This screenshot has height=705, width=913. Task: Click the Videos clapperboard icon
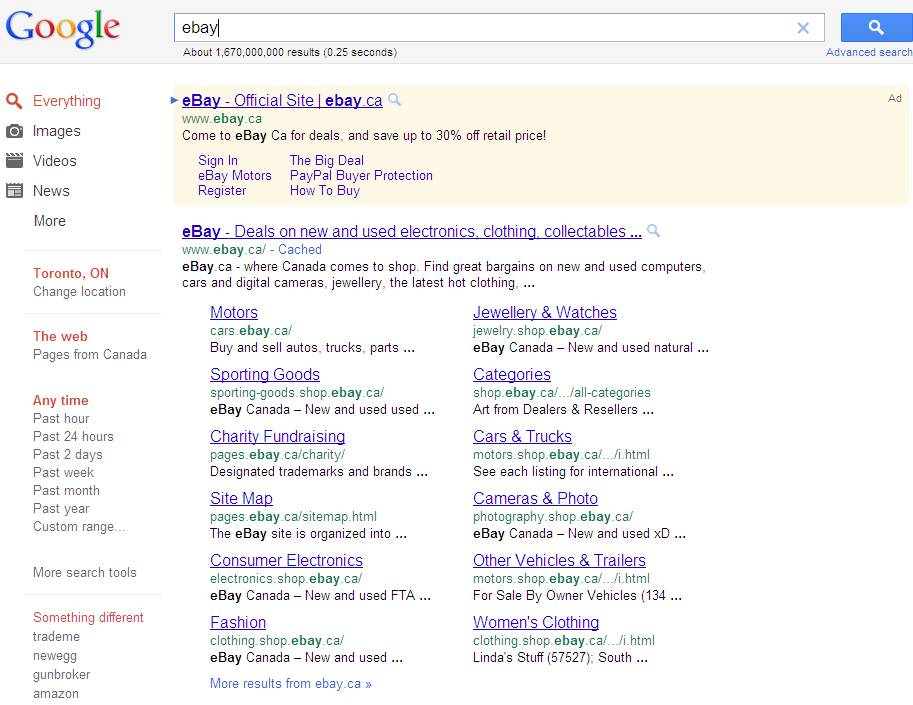point(14,161)
